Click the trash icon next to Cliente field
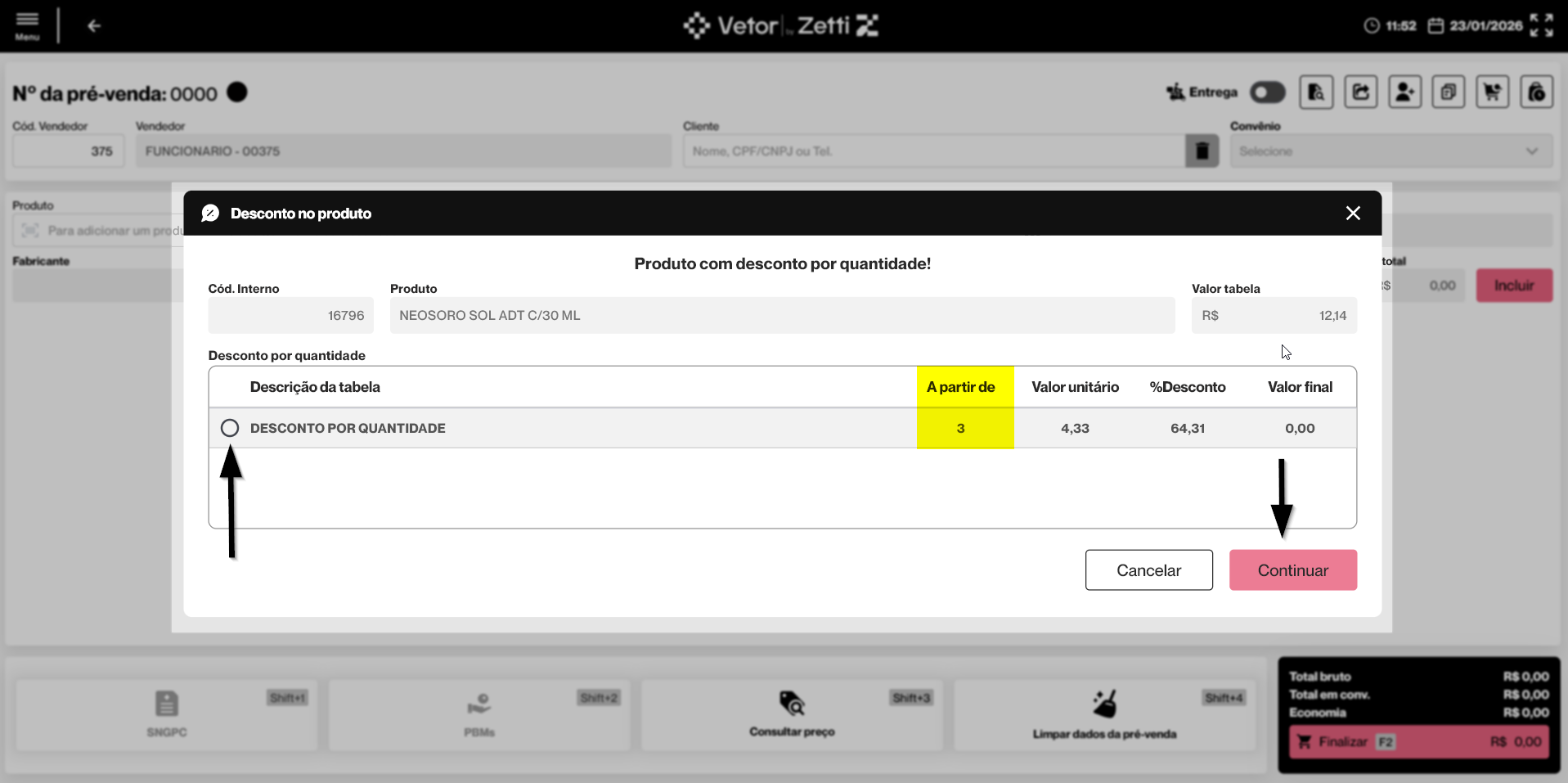This screenshot has height=783, width=1568. (1202, 151)
